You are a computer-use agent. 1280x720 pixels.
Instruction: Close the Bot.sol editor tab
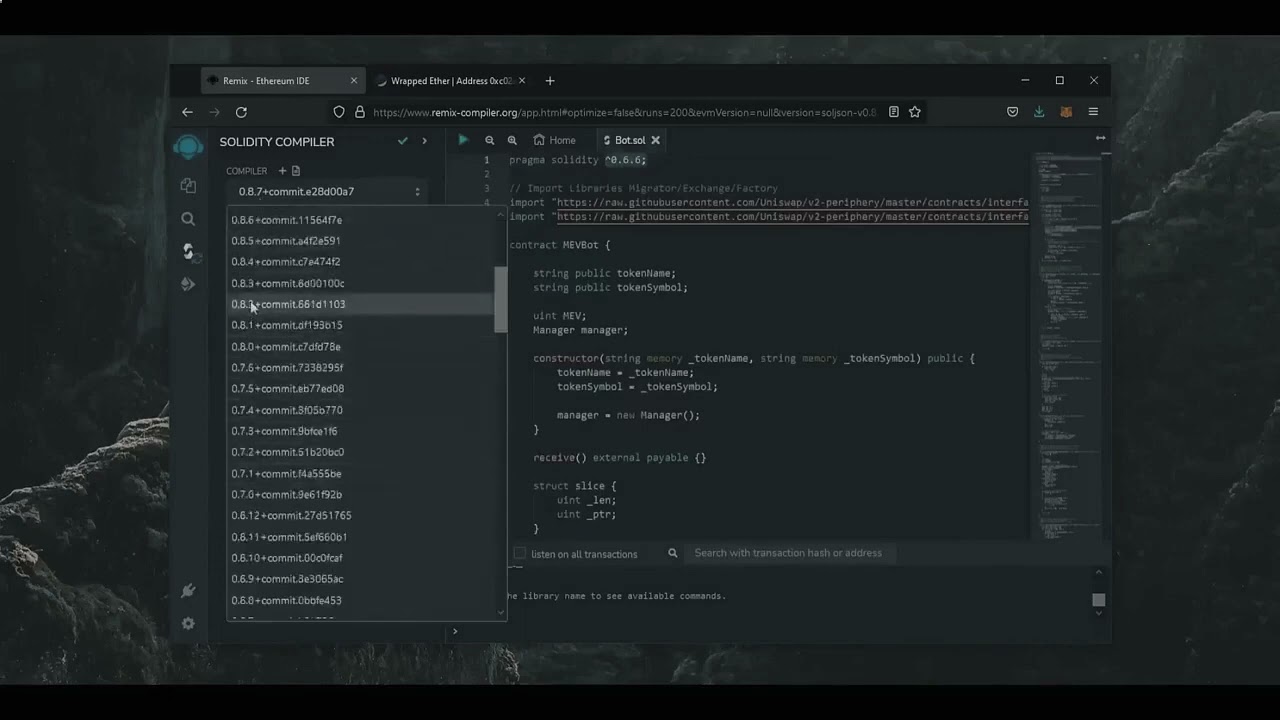(655, 140)
